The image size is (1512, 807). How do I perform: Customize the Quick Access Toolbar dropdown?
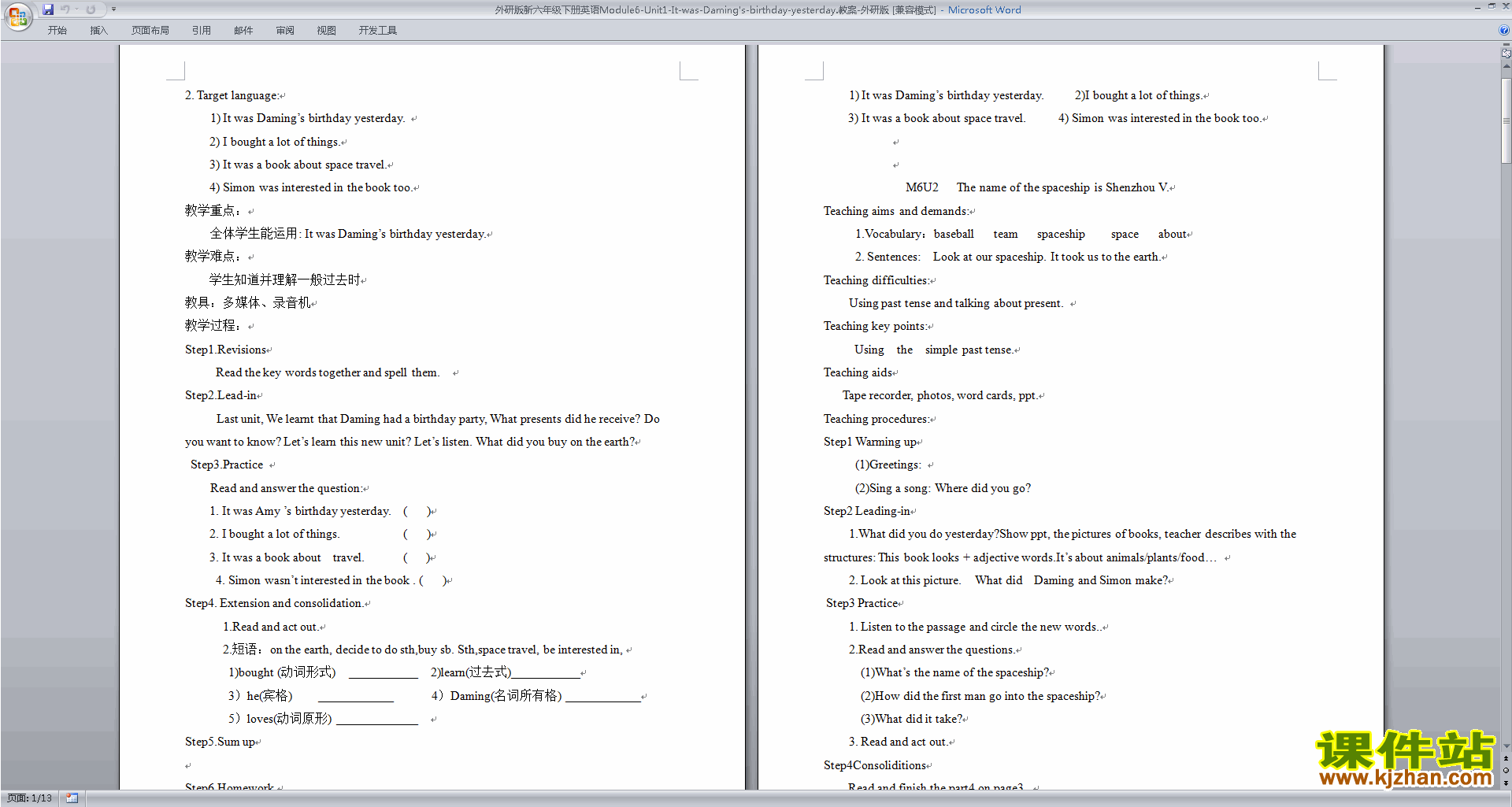113,9
